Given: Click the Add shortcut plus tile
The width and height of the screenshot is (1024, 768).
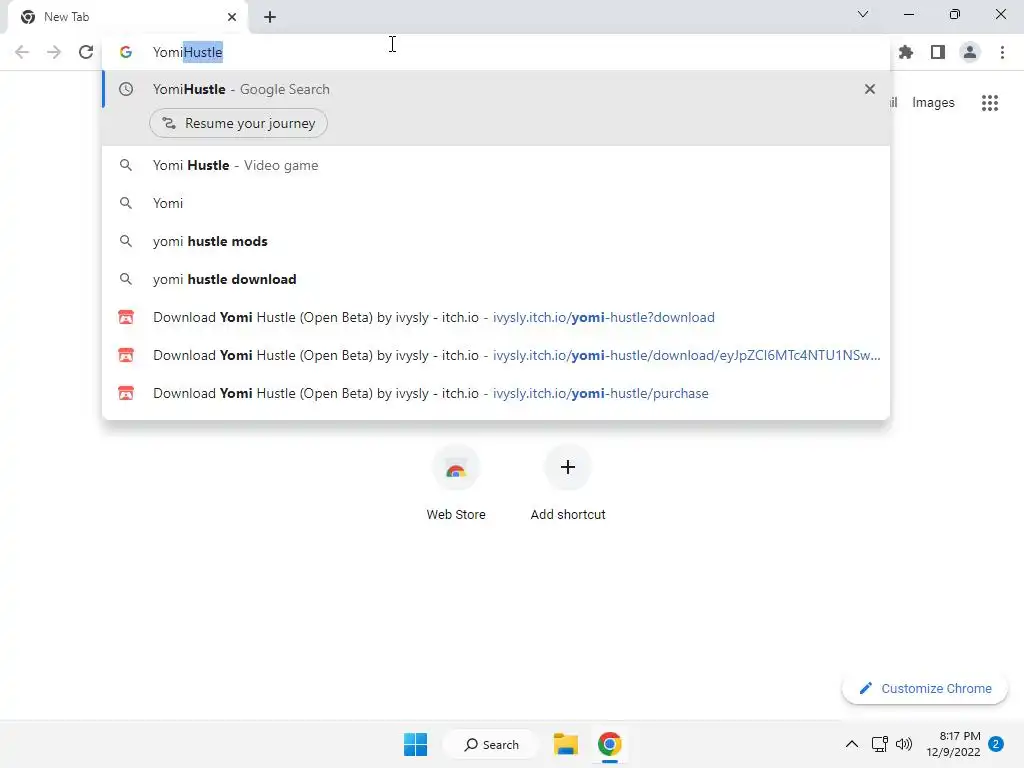Looking at the screenshot, I should (x=568, y=483).
